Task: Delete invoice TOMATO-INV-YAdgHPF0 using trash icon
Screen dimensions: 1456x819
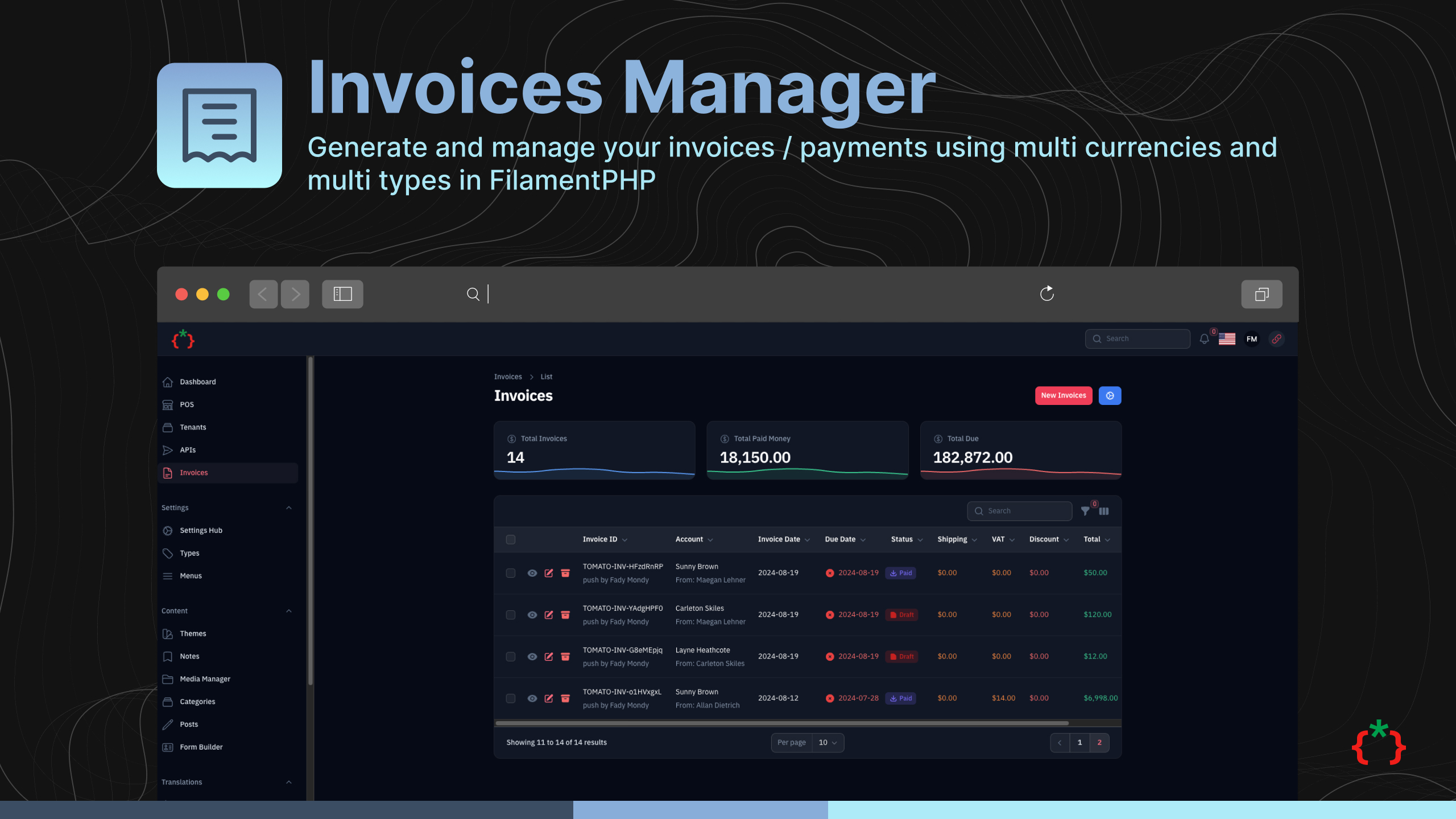Action: point(565,614)
